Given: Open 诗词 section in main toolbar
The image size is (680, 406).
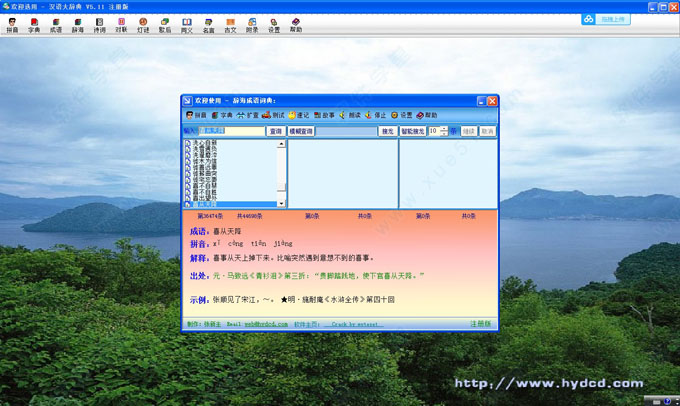Looking at the screenshot, I should point(99,26).
